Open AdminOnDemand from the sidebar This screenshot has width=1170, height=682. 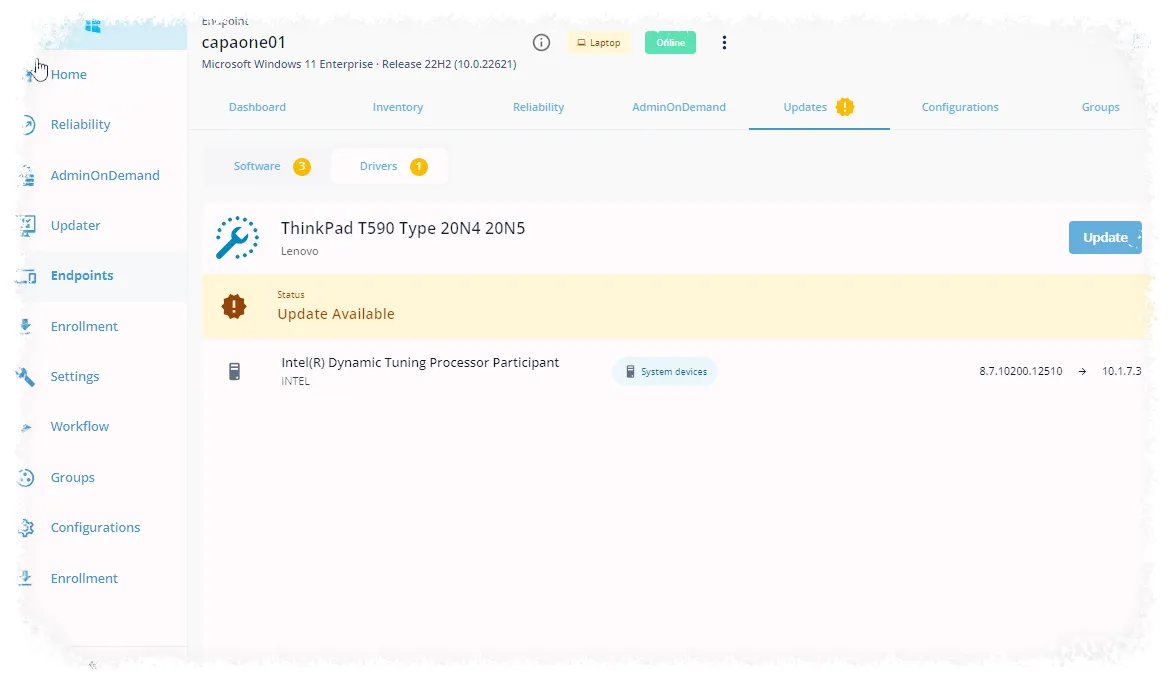pos(105,175)
